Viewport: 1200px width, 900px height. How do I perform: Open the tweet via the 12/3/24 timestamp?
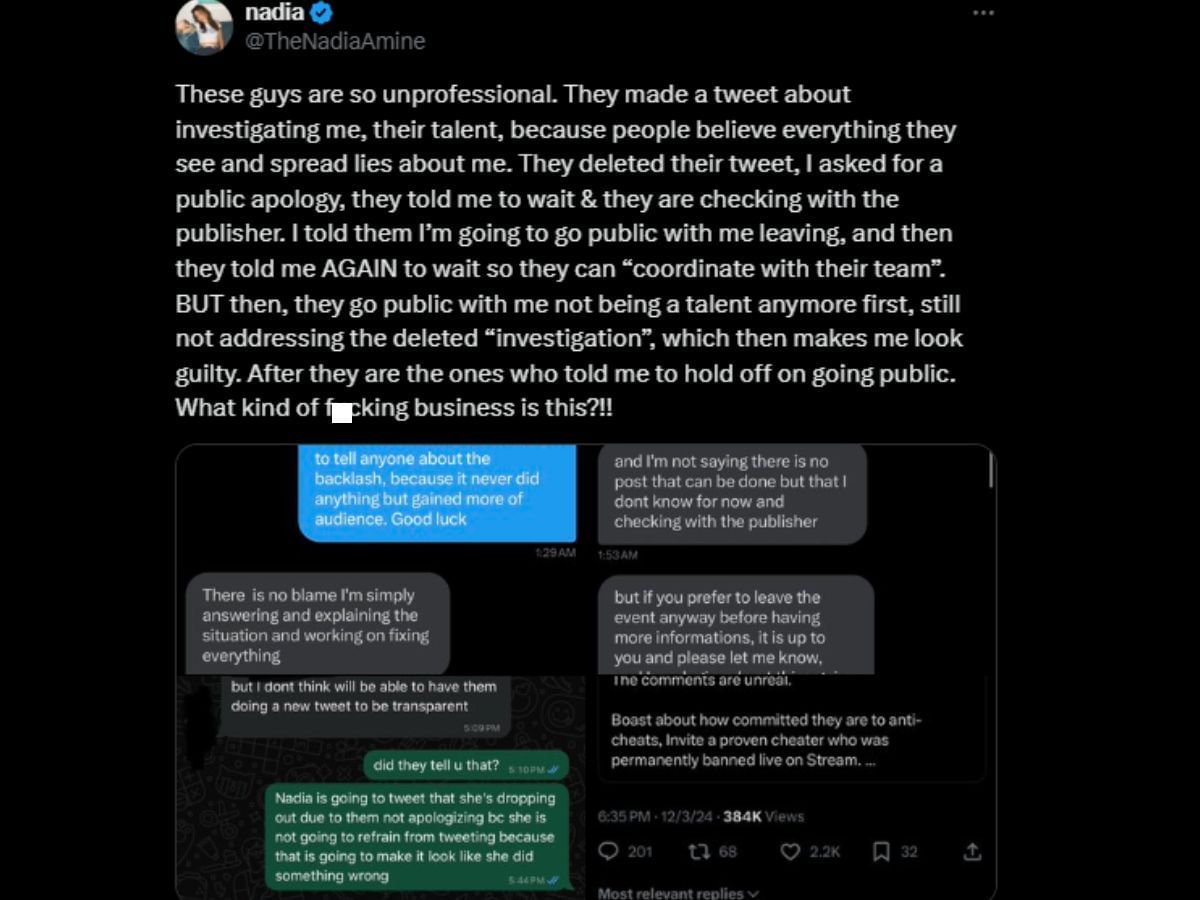tap(690, 816)
